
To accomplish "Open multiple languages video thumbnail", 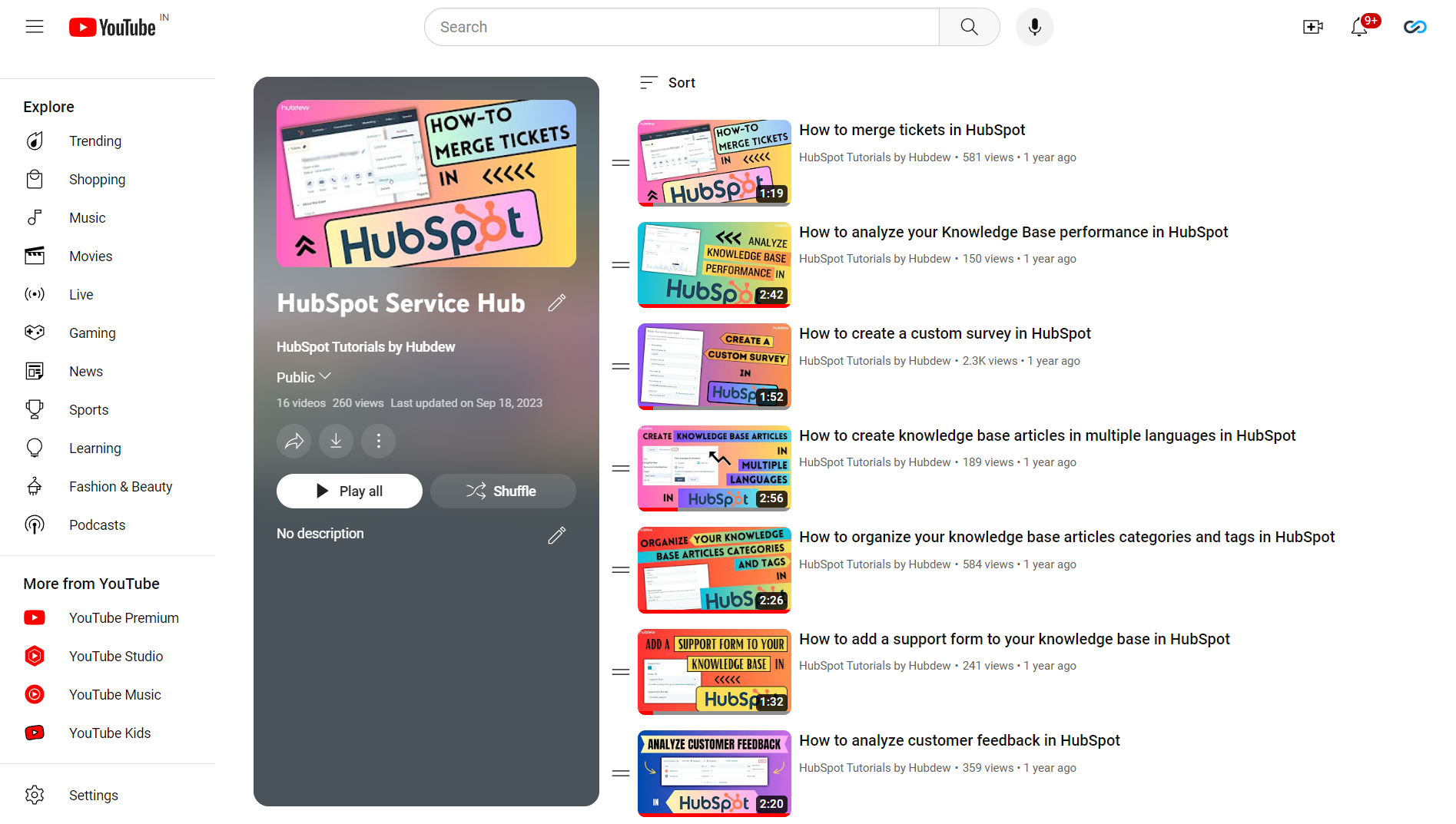I will [715, 468].
